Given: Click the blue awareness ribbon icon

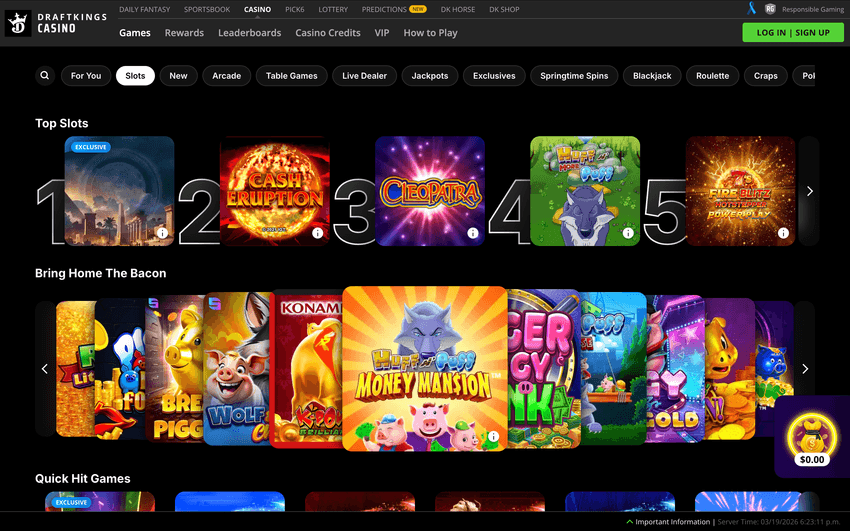Looking at the screenshot, I should pos(751,9).
